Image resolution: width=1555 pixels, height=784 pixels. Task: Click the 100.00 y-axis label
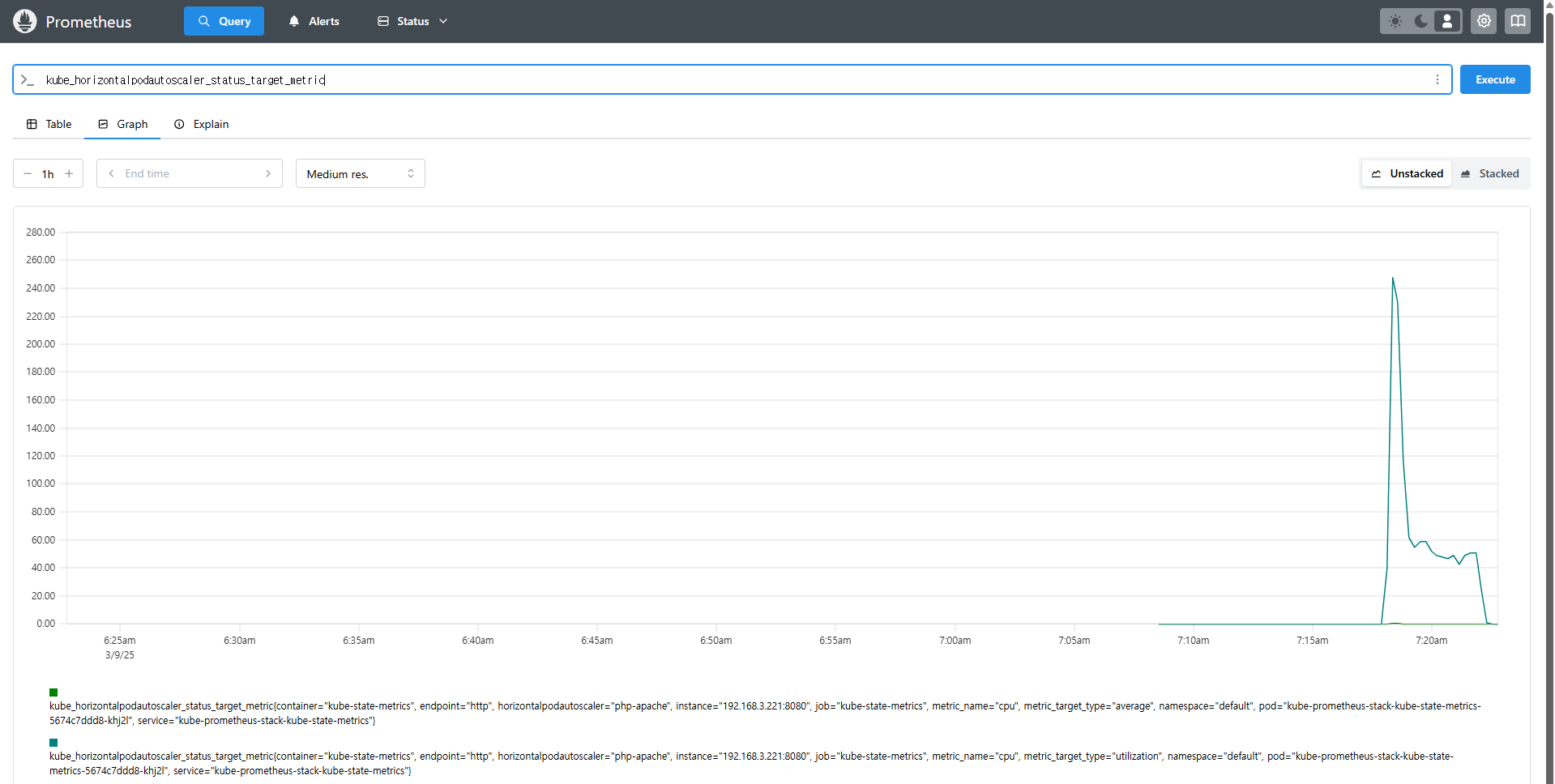[41, 484]
